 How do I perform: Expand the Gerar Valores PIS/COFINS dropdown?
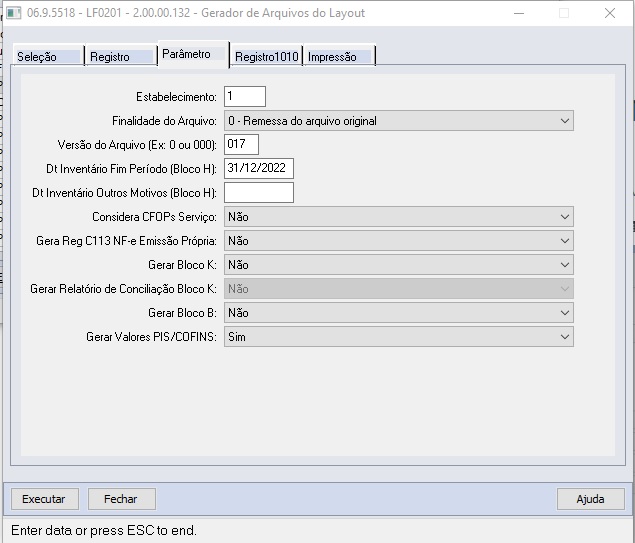pyautogui.click(x=399, y=336)
